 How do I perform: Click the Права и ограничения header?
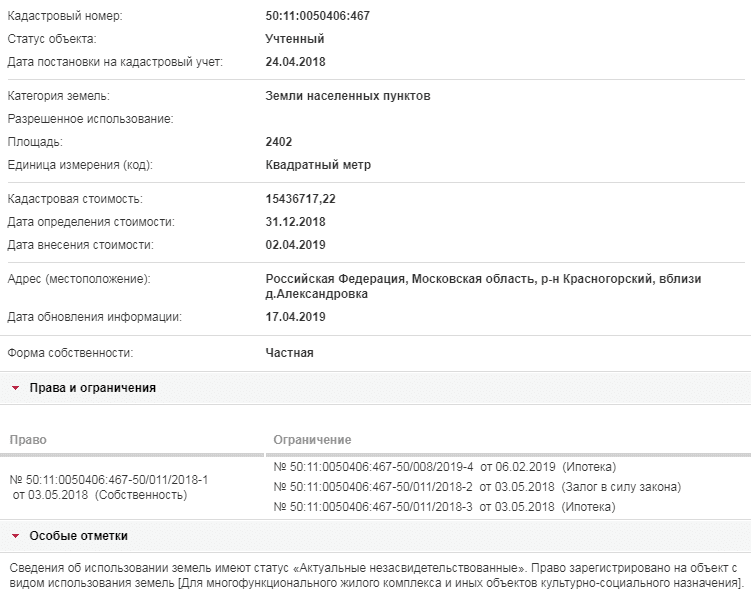(93, 388)
